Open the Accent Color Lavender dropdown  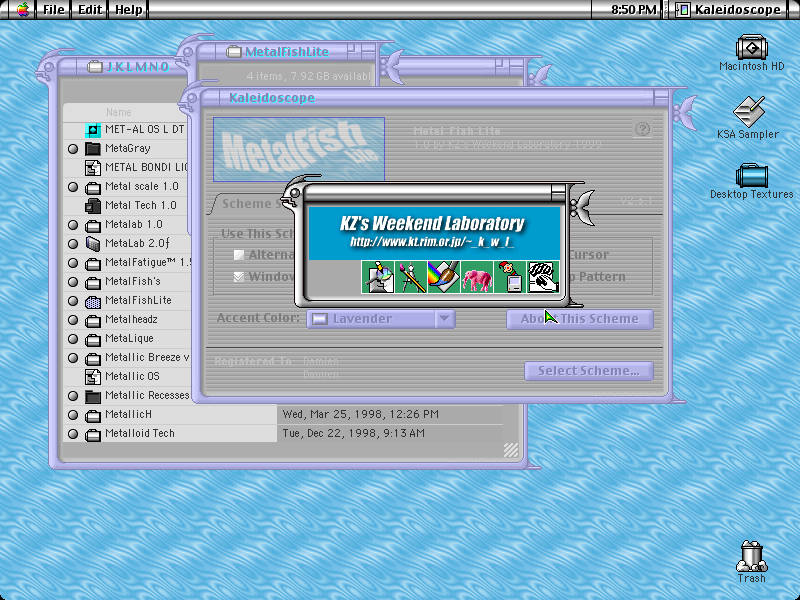coord(381,319)
